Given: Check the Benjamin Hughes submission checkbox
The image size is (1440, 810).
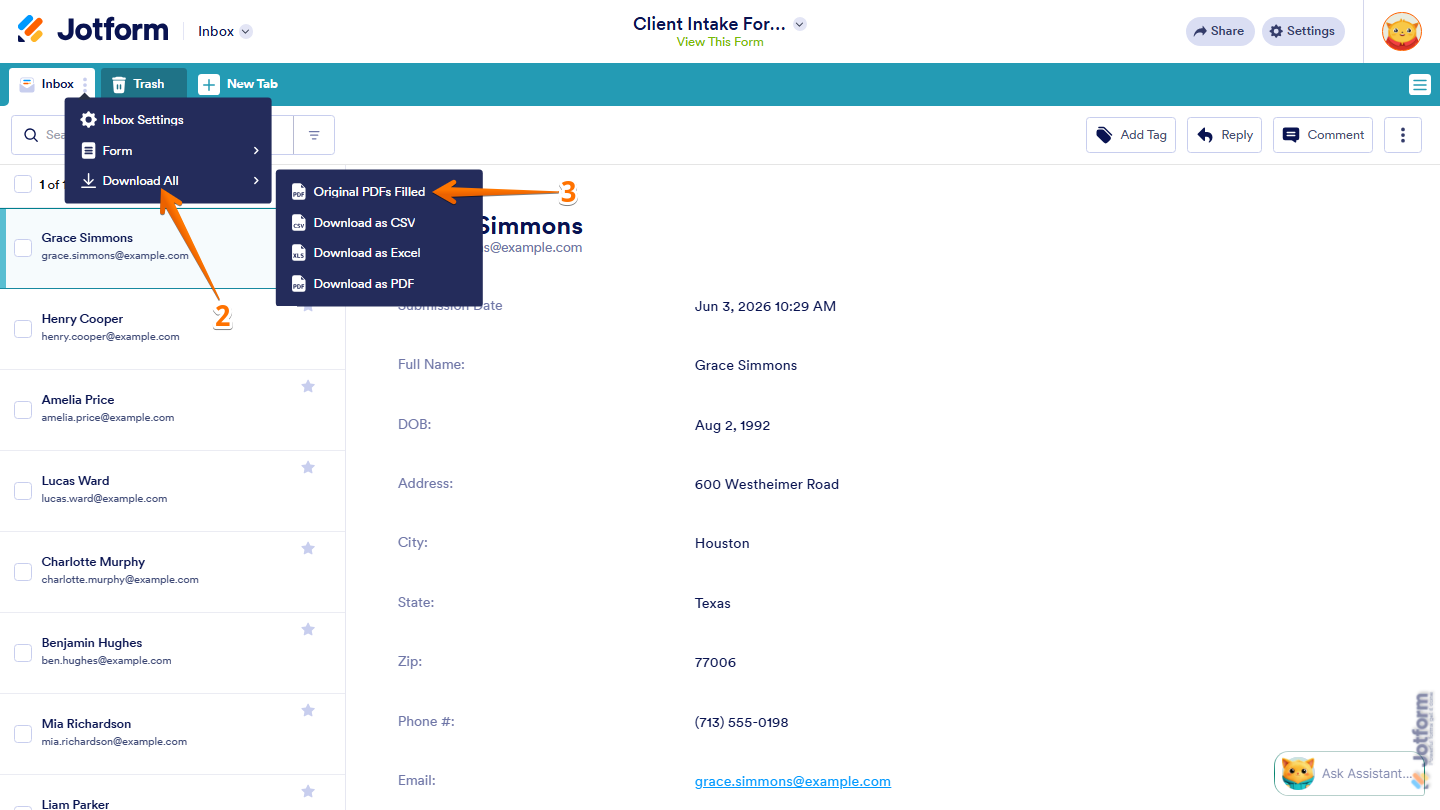Looking at the screenshot, I should [23, 653].
